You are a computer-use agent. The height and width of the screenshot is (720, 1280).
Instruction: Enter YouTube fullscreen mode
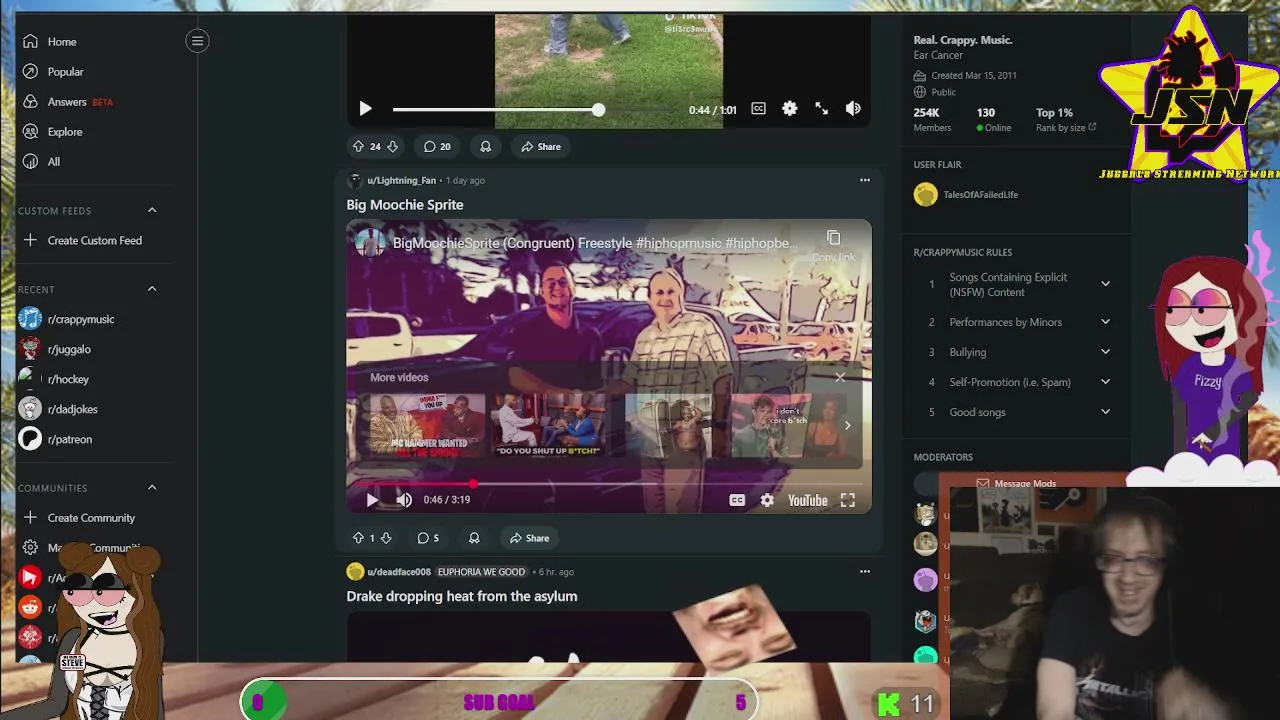847,500
